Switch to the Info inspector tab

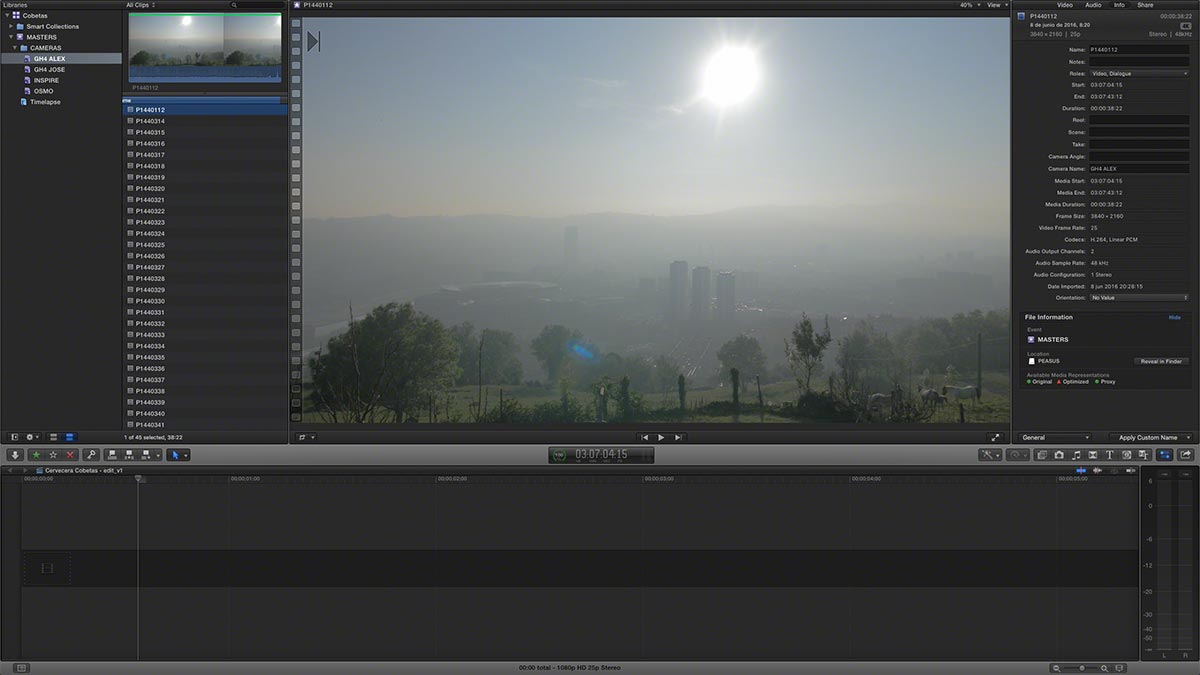(1119, 5)
